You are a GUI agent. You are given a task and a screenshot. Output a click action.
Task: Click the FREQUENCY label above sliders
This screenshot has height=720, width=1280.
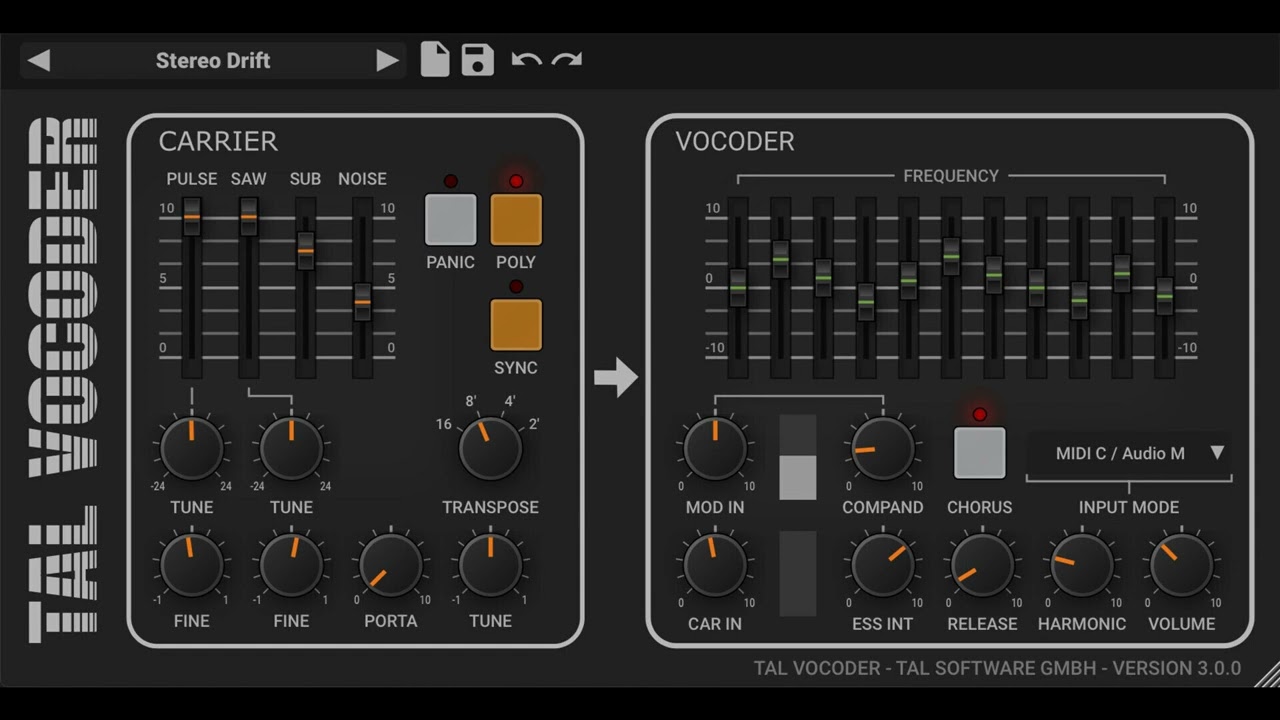pos(951,176)
